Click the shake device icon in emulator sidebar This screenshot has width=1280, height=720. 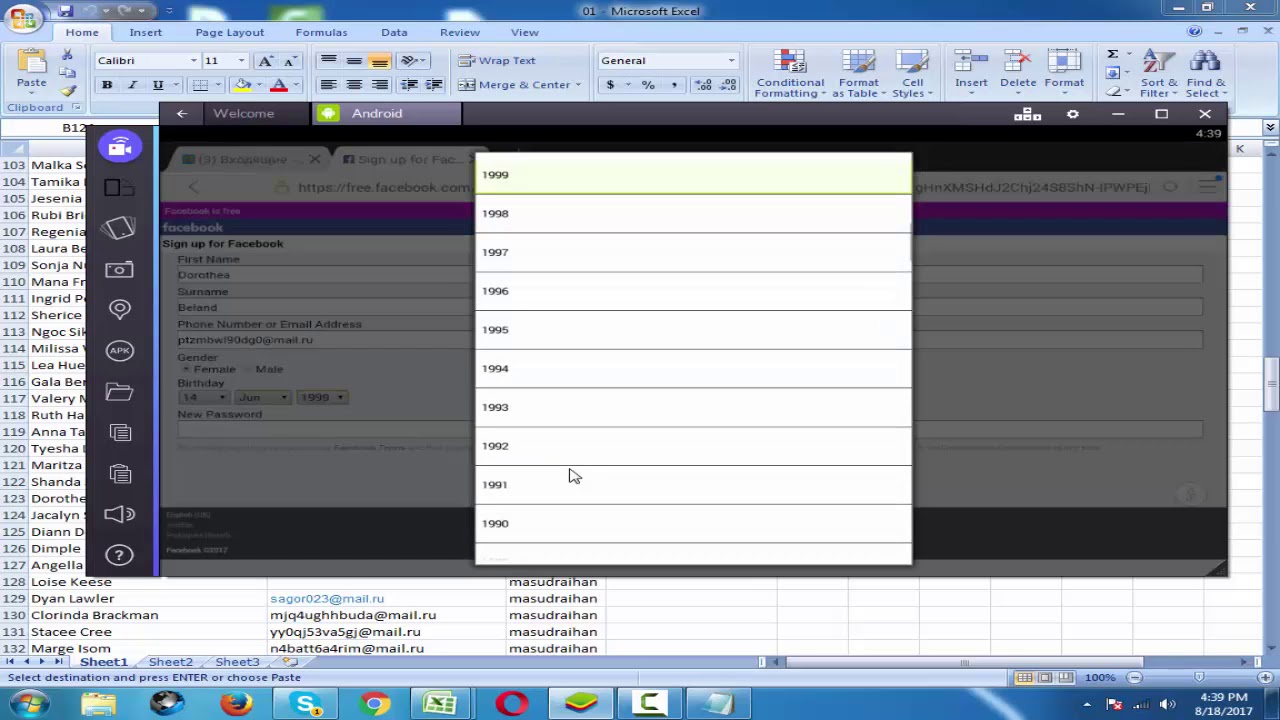(119, 228)
